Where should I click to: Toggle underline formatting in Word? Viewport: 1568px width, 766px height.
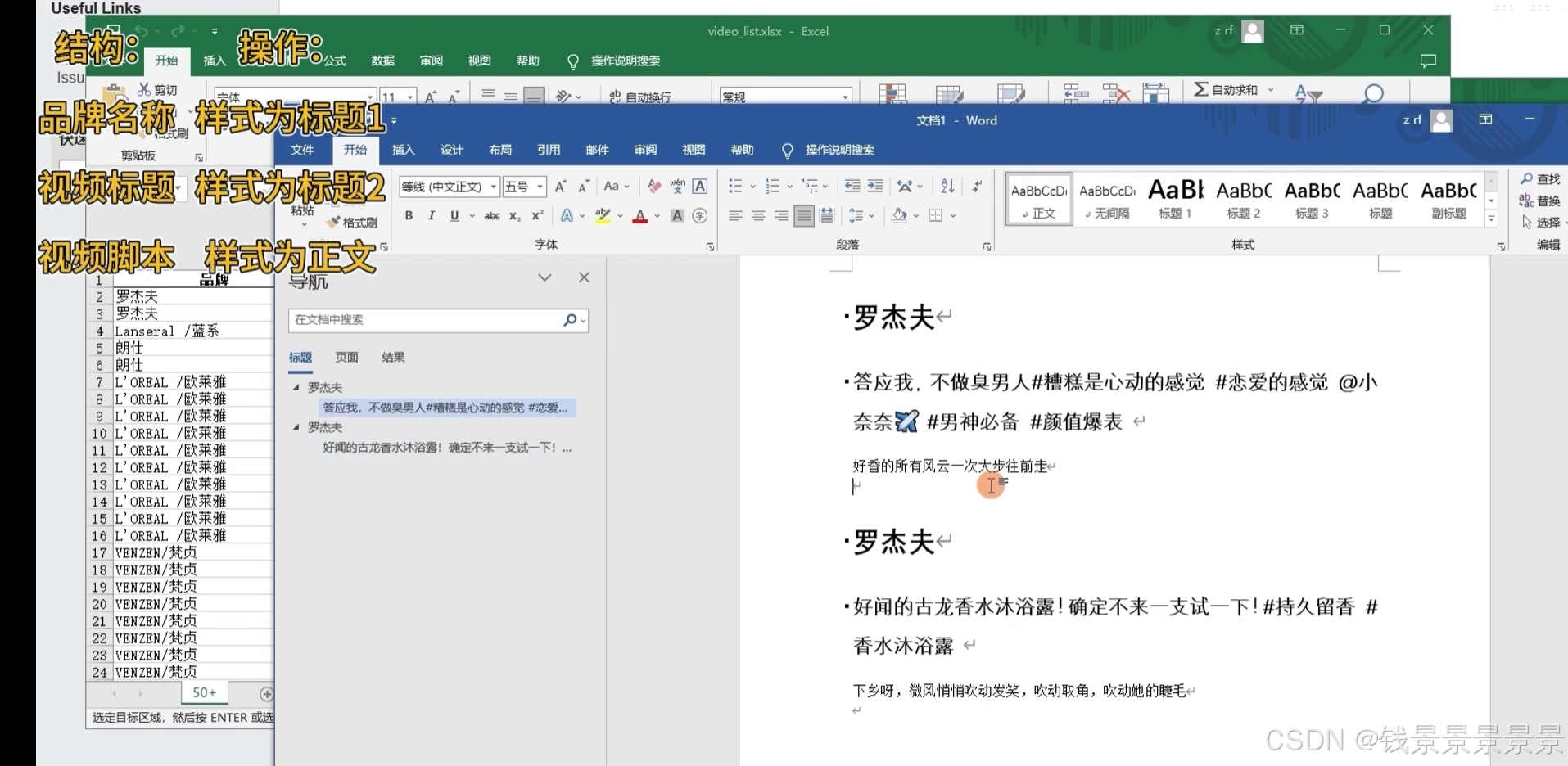tap(454, 216)
